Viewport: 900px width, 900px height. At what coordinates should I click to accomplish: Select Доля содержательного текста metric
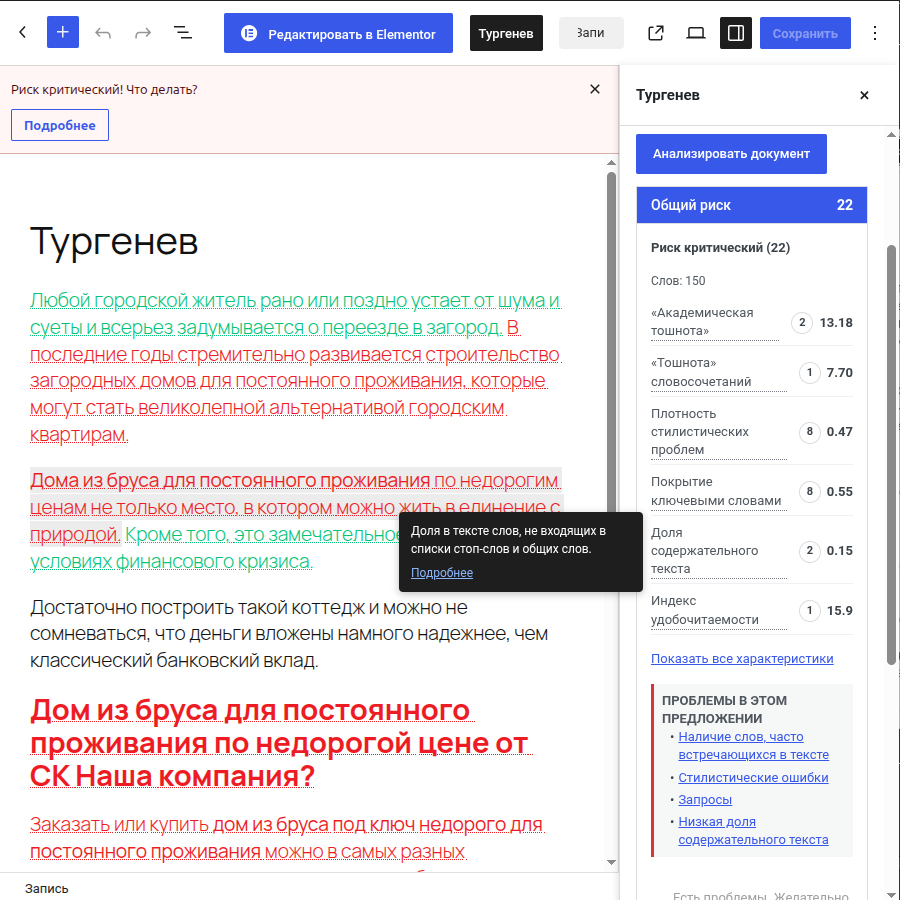(x=718, y=550)
